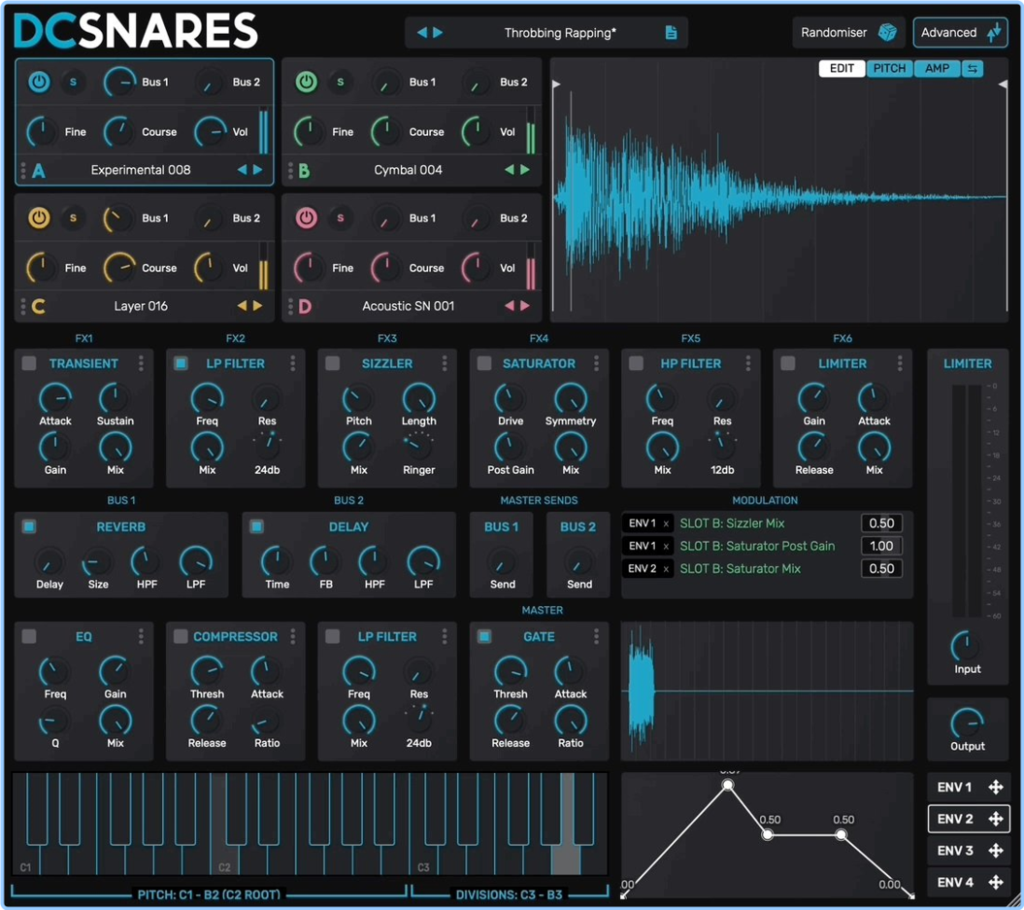1024x910 pixels.
Task: Select next sample for layer B
Action: 525,170
